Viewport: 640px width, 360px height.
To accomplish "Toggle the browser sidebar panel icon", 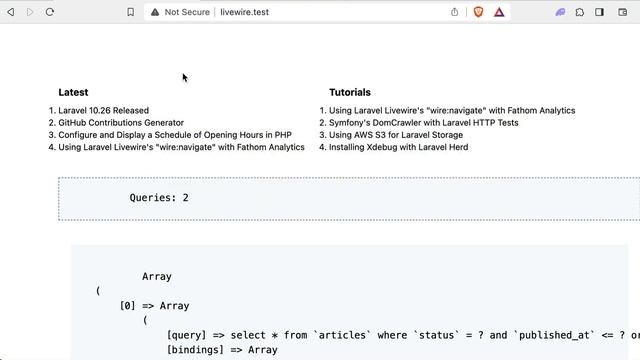I will 599,12.
